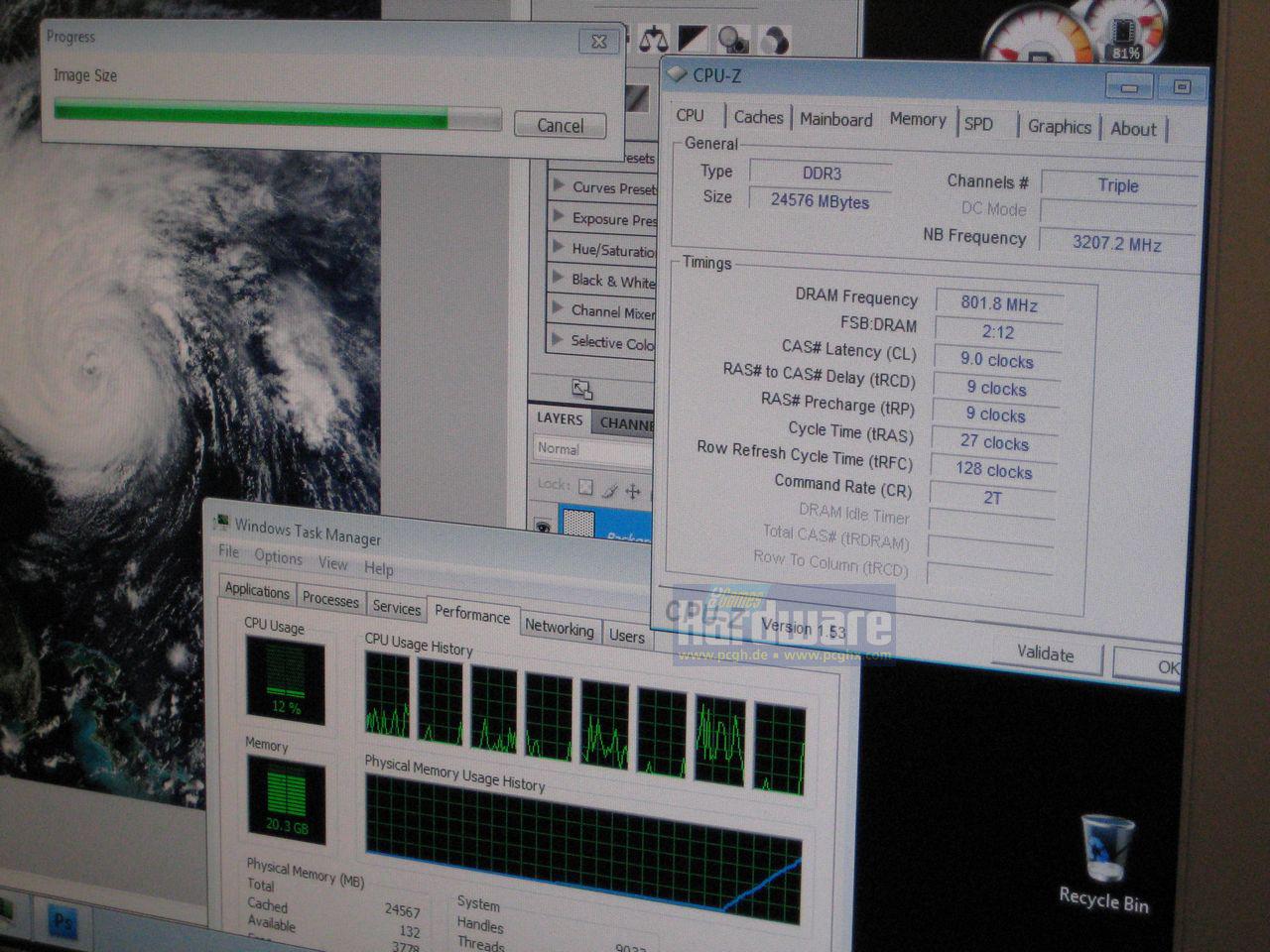The width and height of the screenshot is (1270, 952).
Task: Click the Photoshop taskbar icon
Action: pos(62,923)
